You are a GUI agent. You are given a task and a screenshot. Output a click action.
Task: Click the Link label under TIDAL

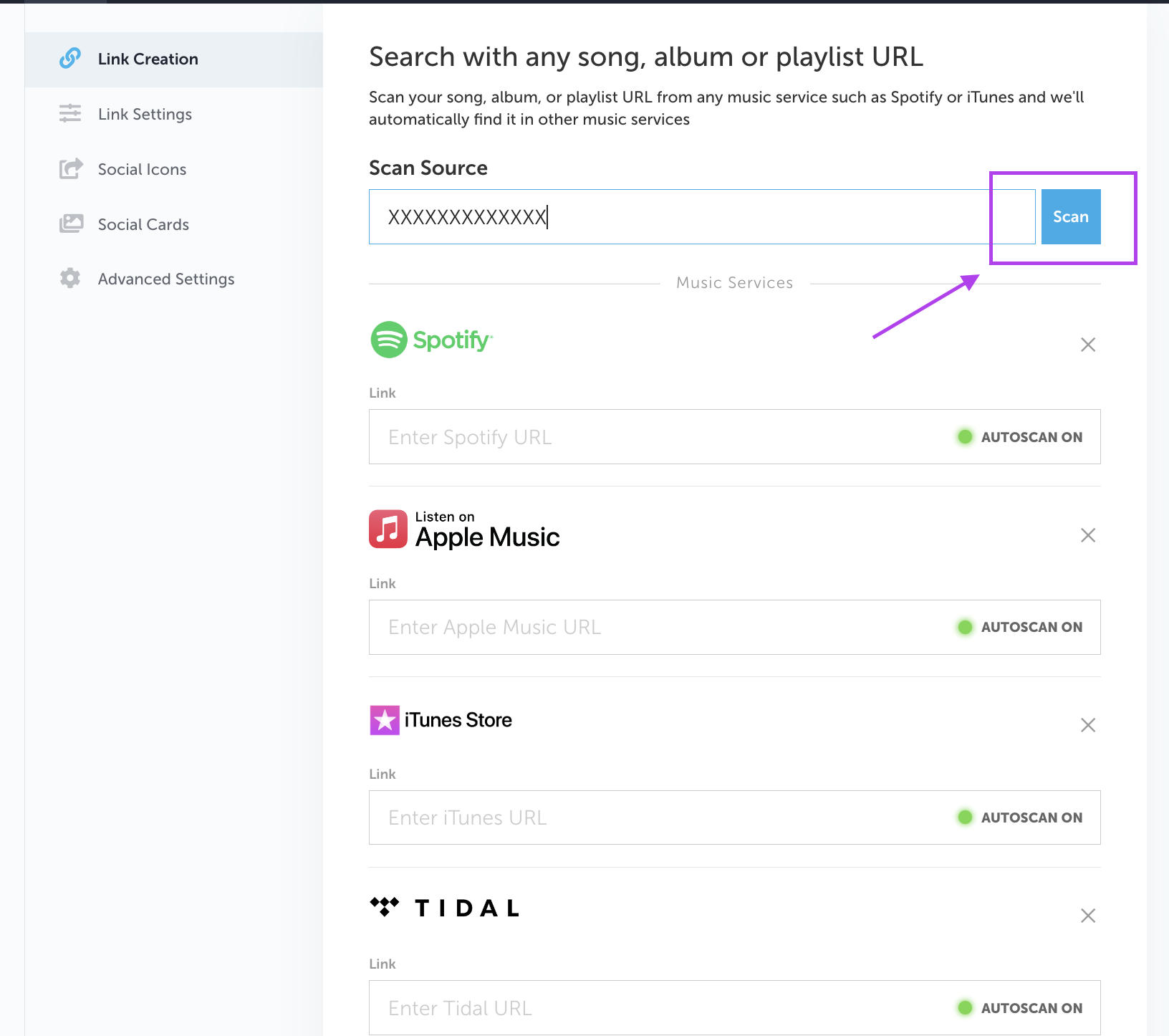[x=383, y=964]
